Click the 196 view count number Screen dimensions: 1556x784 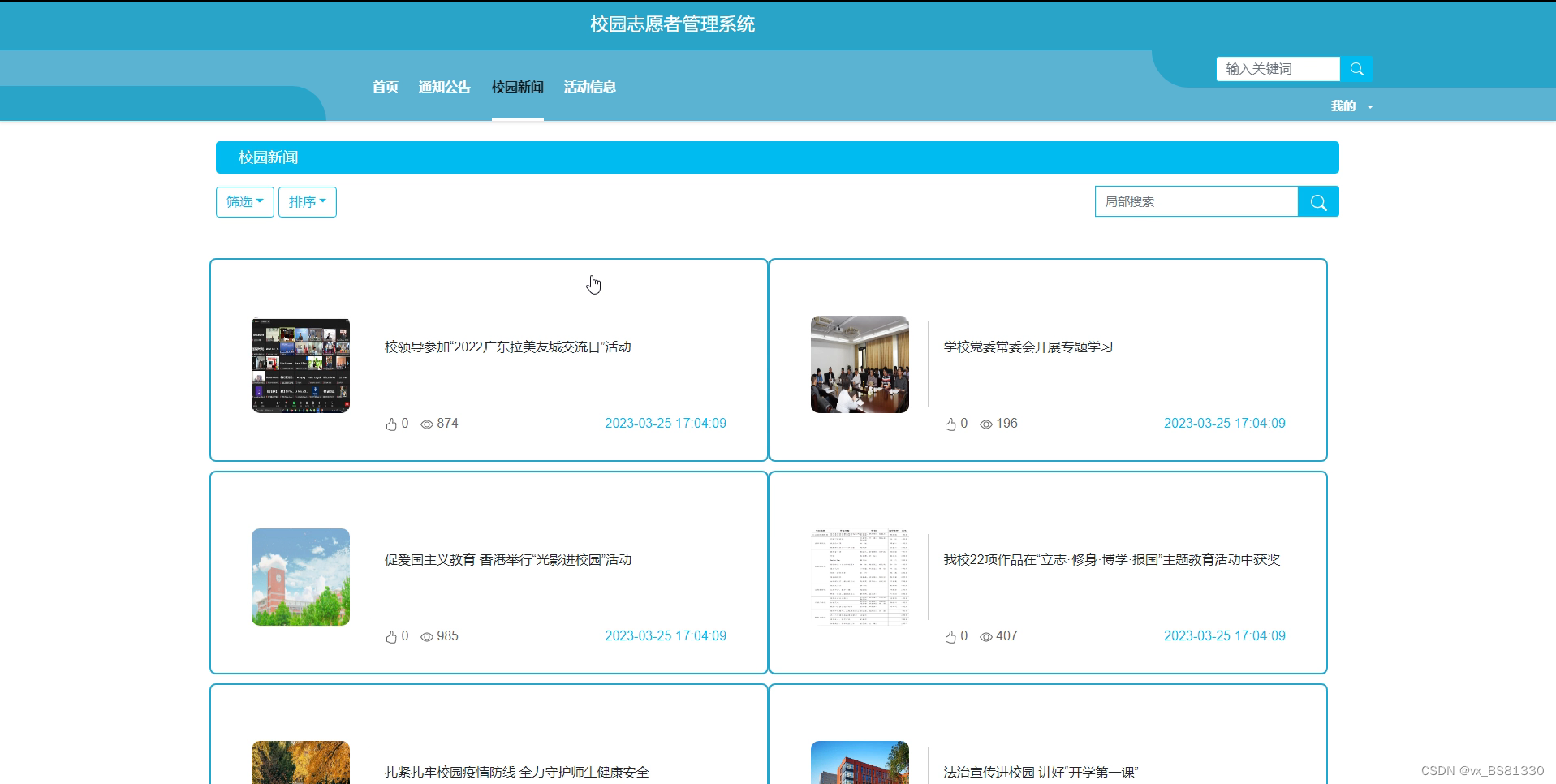(x=1006, y=424)
